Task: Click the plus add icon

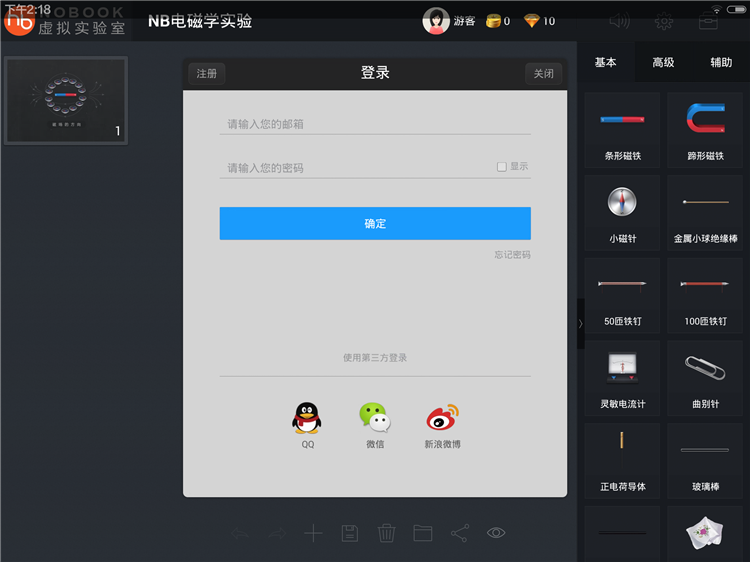Action: [313, 533]
